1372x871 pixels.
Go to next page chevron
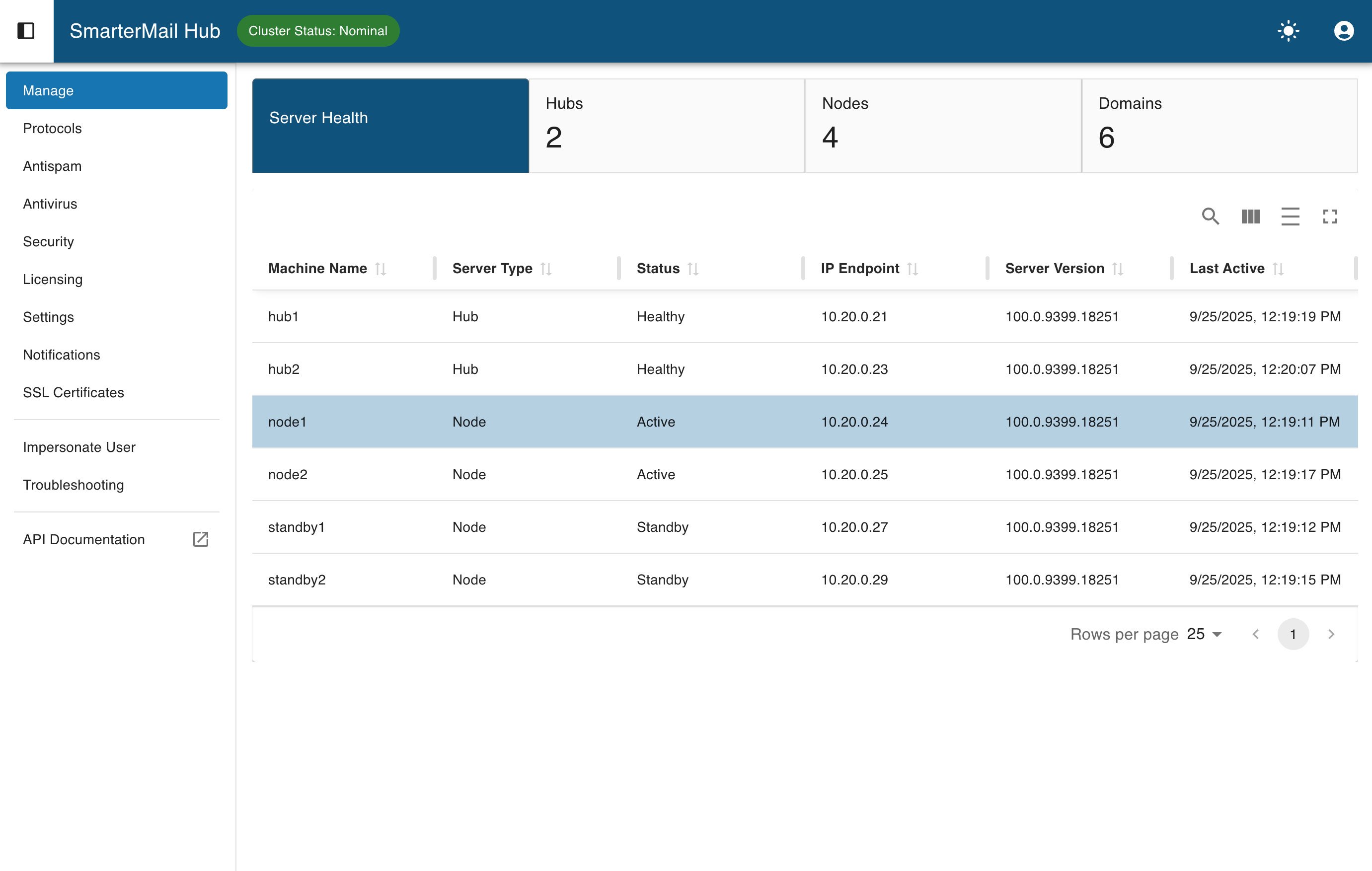tap(1331, 634)
